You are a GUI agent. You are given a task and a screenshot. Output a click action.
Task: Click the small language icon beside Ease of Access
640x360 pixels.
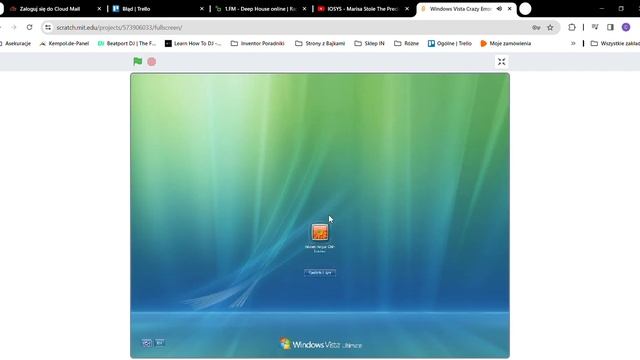[160, 342]
